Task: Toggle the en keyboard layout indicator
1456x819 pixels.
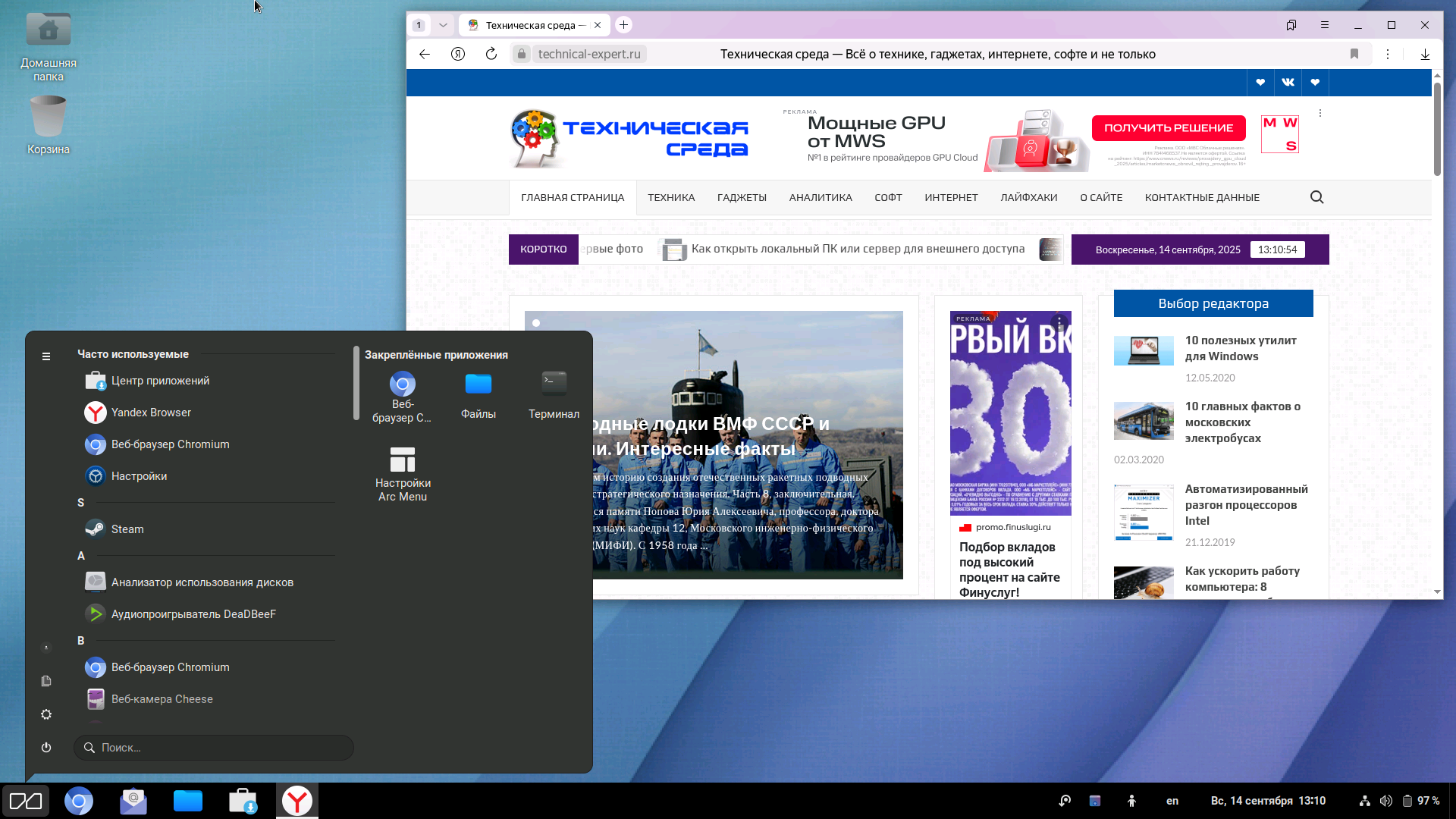Action: (1172, 801)
